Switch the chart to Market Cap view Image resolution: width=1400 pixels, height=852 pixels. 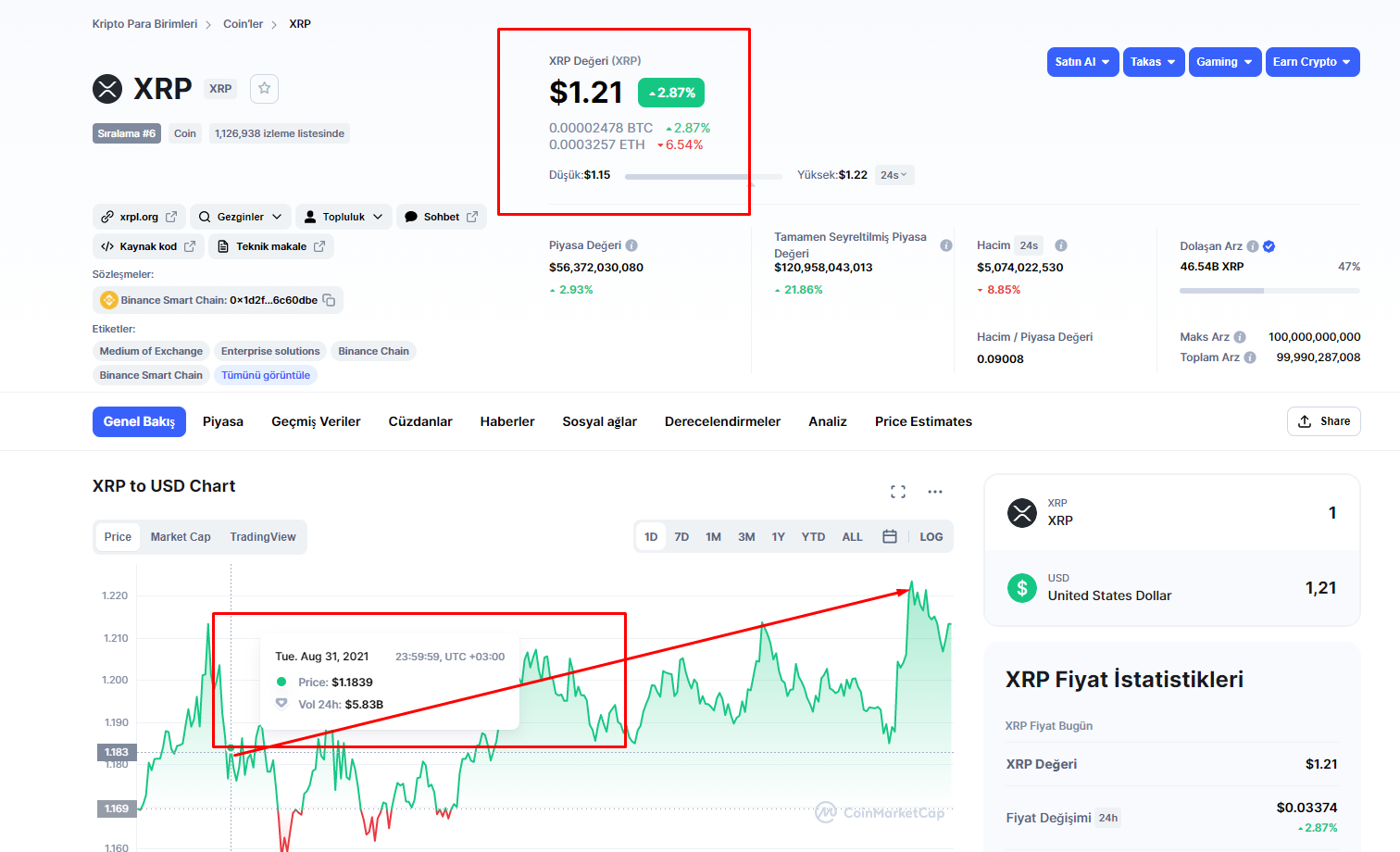pos(181,537)
